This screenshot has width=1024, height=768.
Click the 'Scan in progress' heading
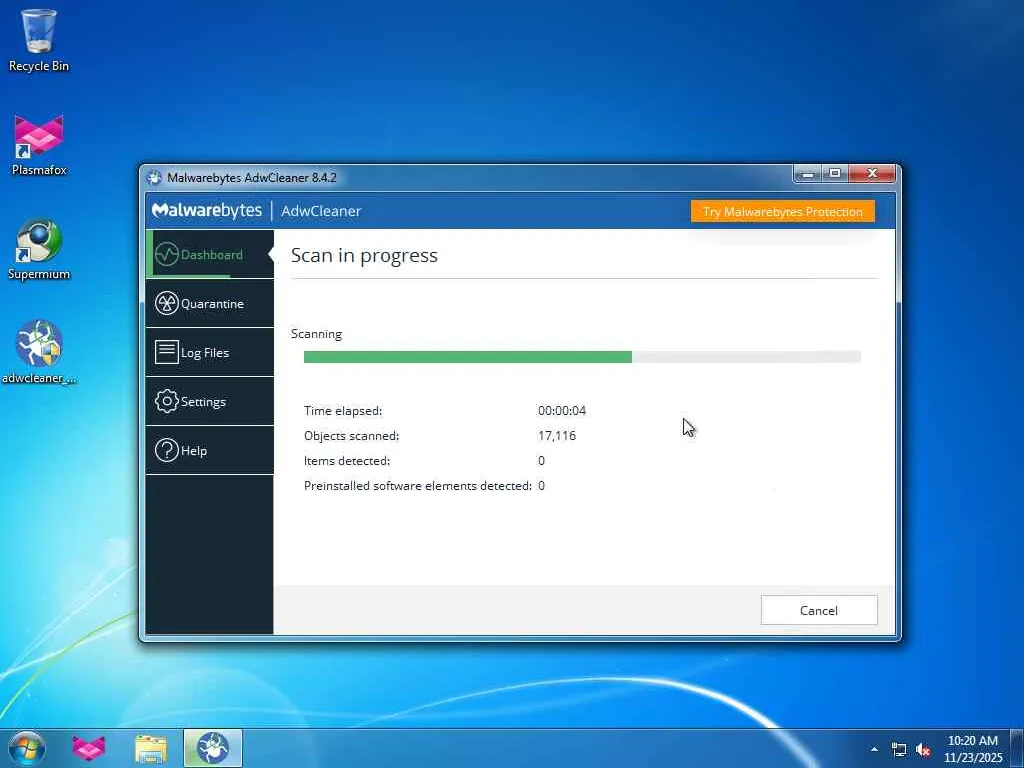(x=364, y=255)
